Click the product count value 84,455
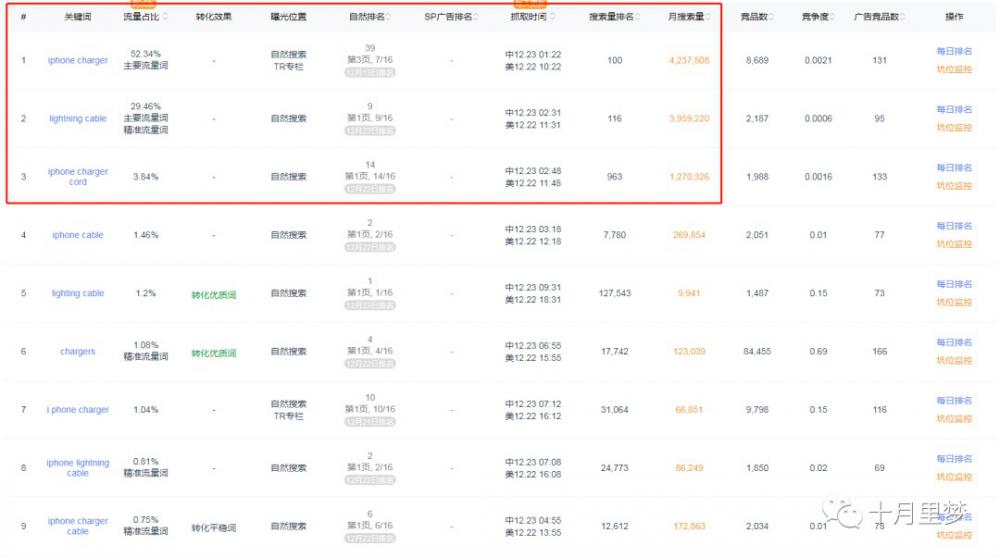1000x558 pixels. (x=757, y=351)
